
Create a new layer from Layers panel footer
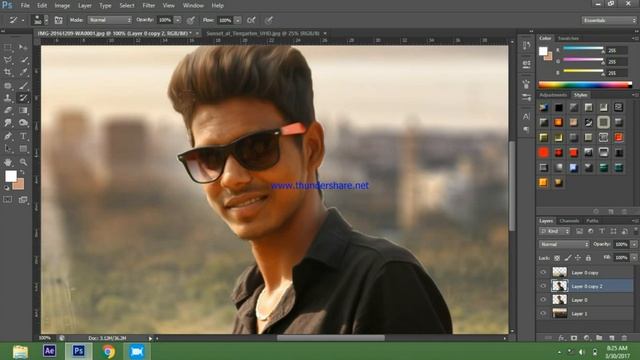pyautogui.click(x=612, y=338)
